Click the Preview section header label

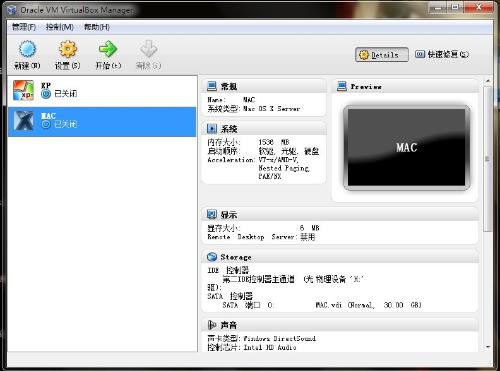tap(366, 87)
